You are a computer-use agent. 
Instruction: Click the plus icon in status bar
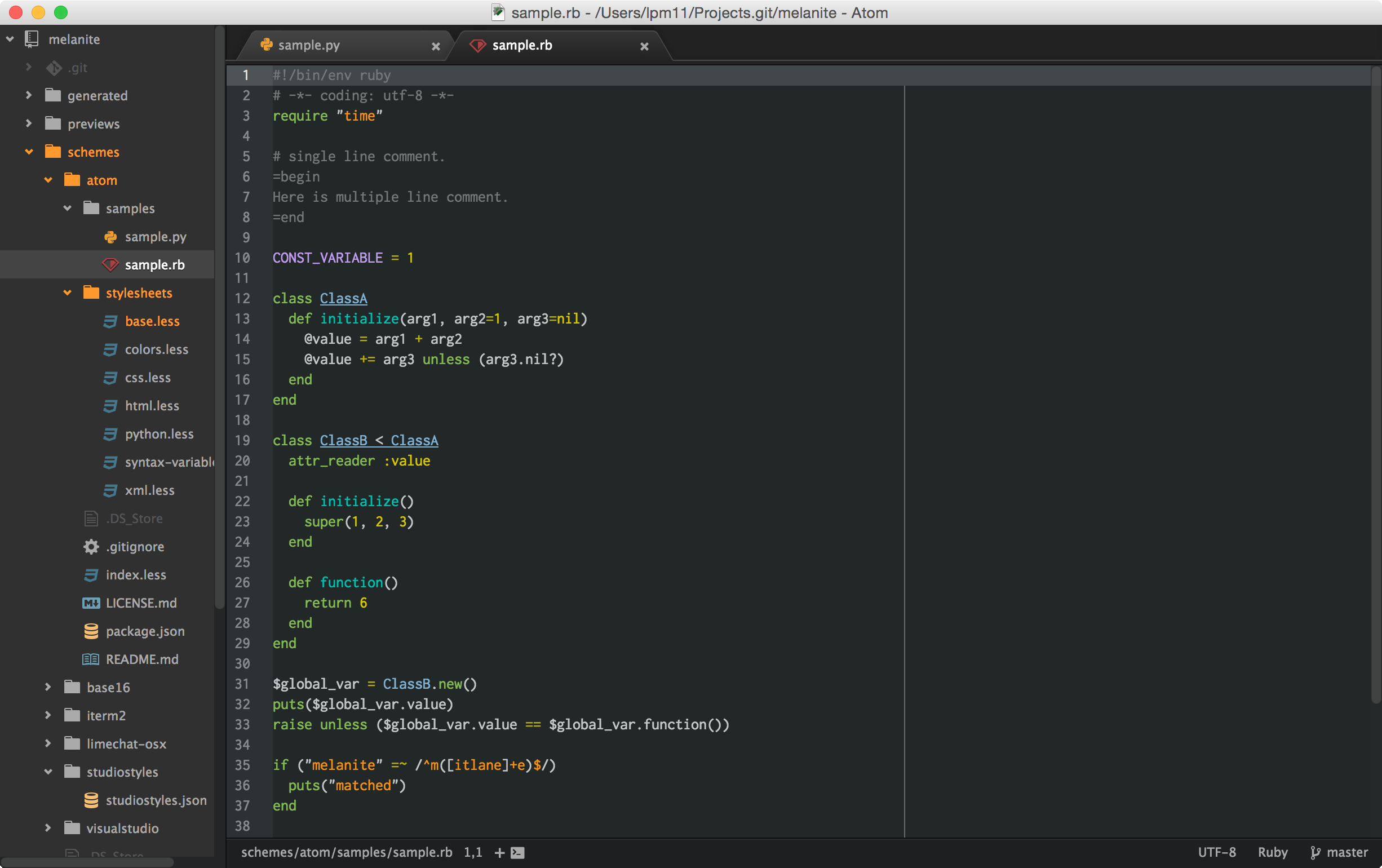coord(499,852)
